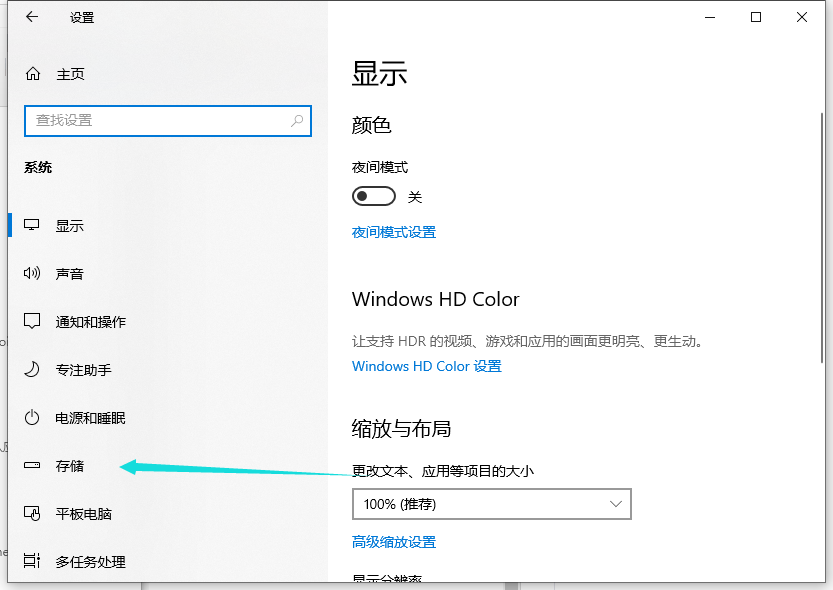Click the Power & sleep (电源和睡眠) icon

click(33, 418)
